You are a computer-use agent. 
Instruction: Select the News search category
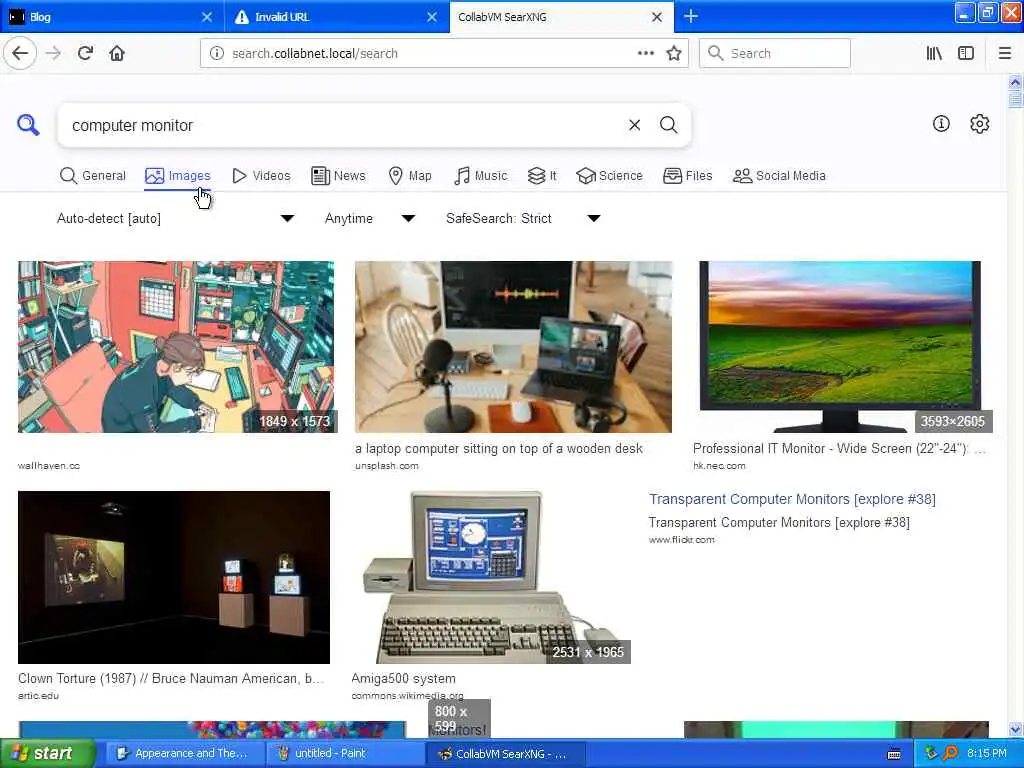[338, 176]
